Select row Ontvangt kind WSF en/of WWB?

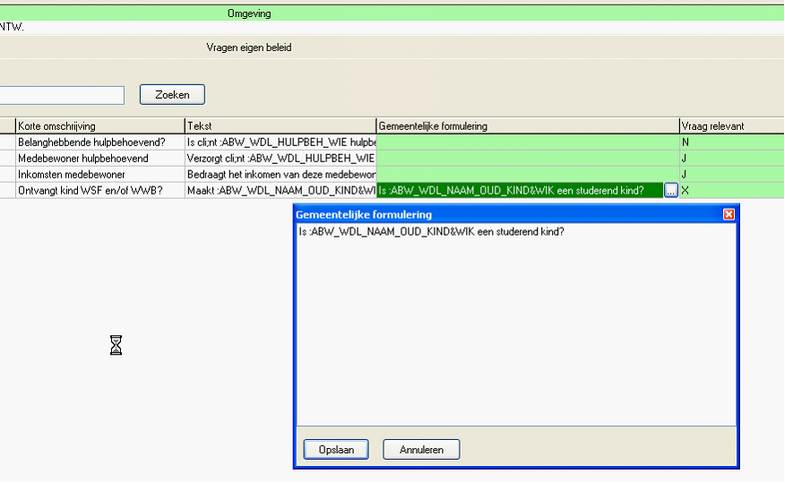pos(100,190)
